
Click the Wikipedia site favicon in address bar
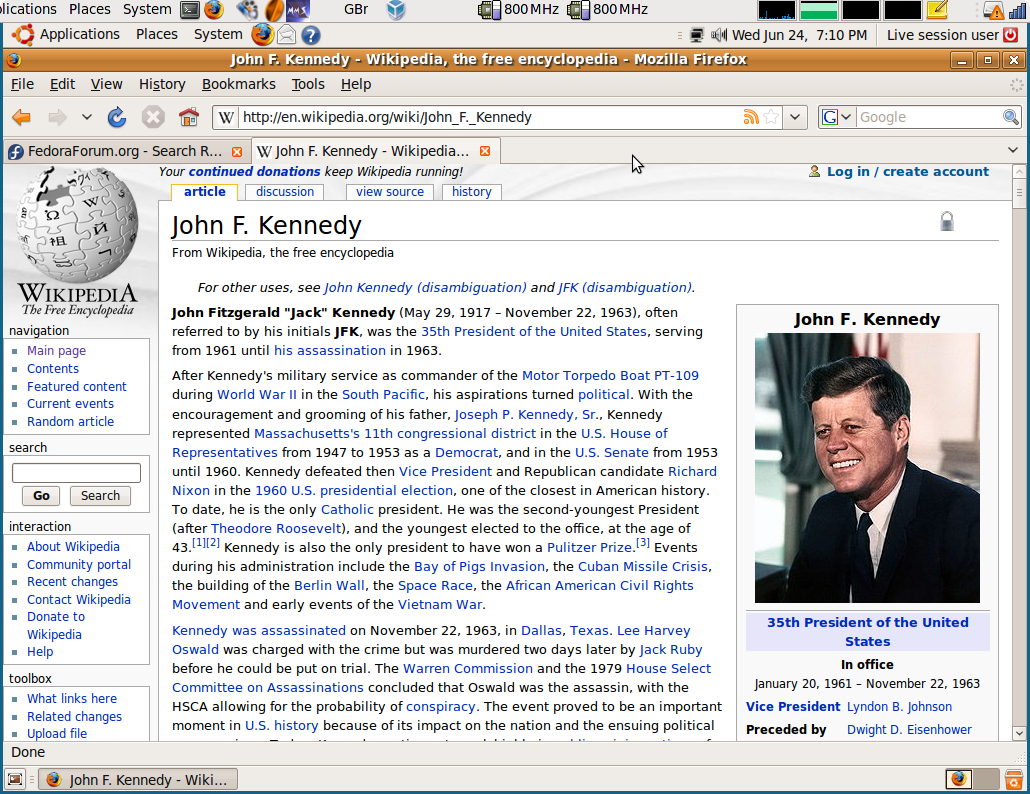pyautogui.click(x=226, y=118)
